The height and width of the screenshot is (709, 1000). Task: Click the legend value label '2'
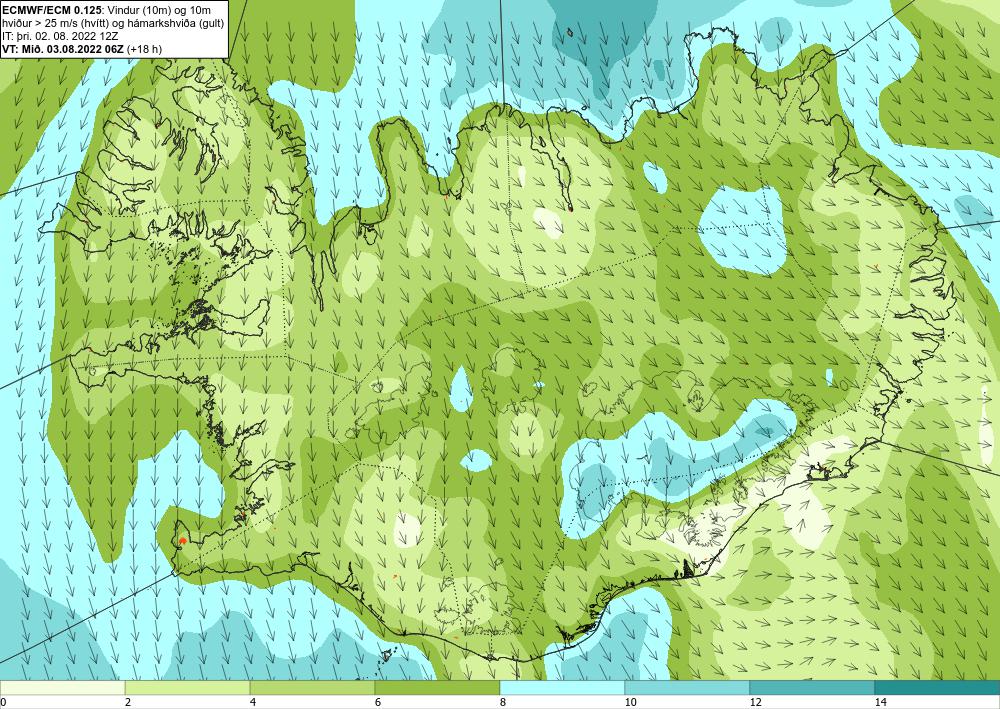click(128, 703)
